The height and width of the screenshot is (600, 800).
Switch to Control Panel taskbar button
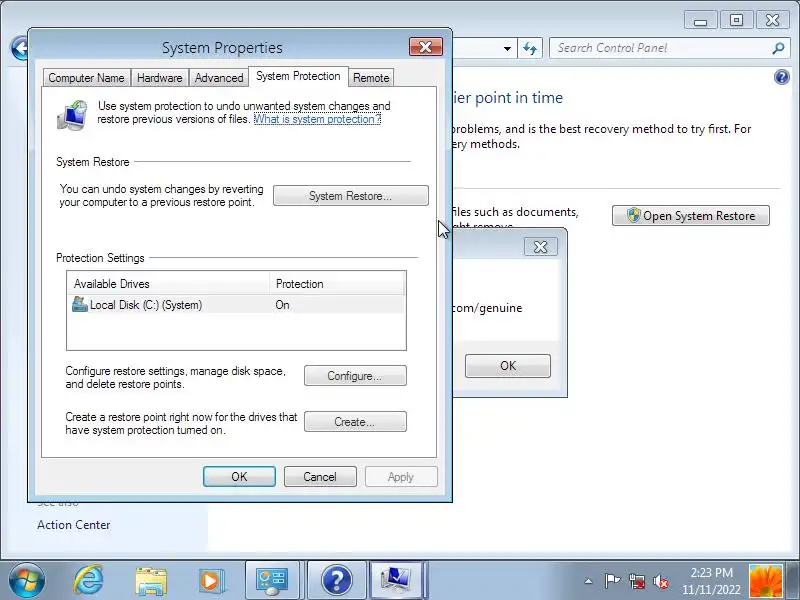point(272,581)
